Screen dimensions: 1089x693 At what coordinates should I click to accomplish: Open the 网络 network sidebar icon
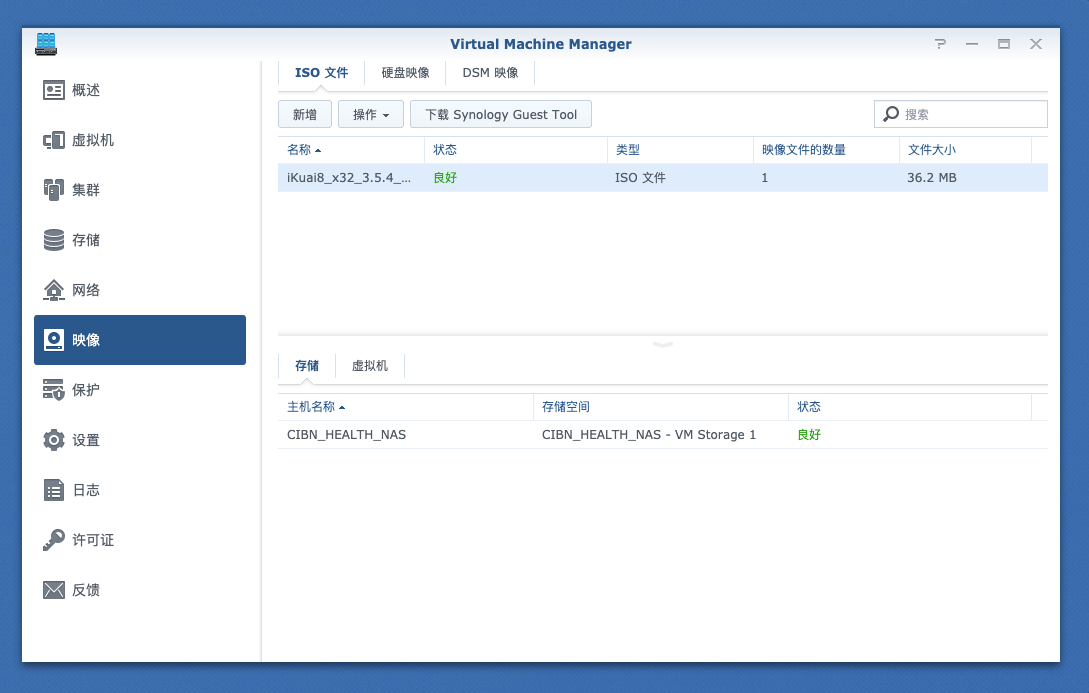(53, 290)
